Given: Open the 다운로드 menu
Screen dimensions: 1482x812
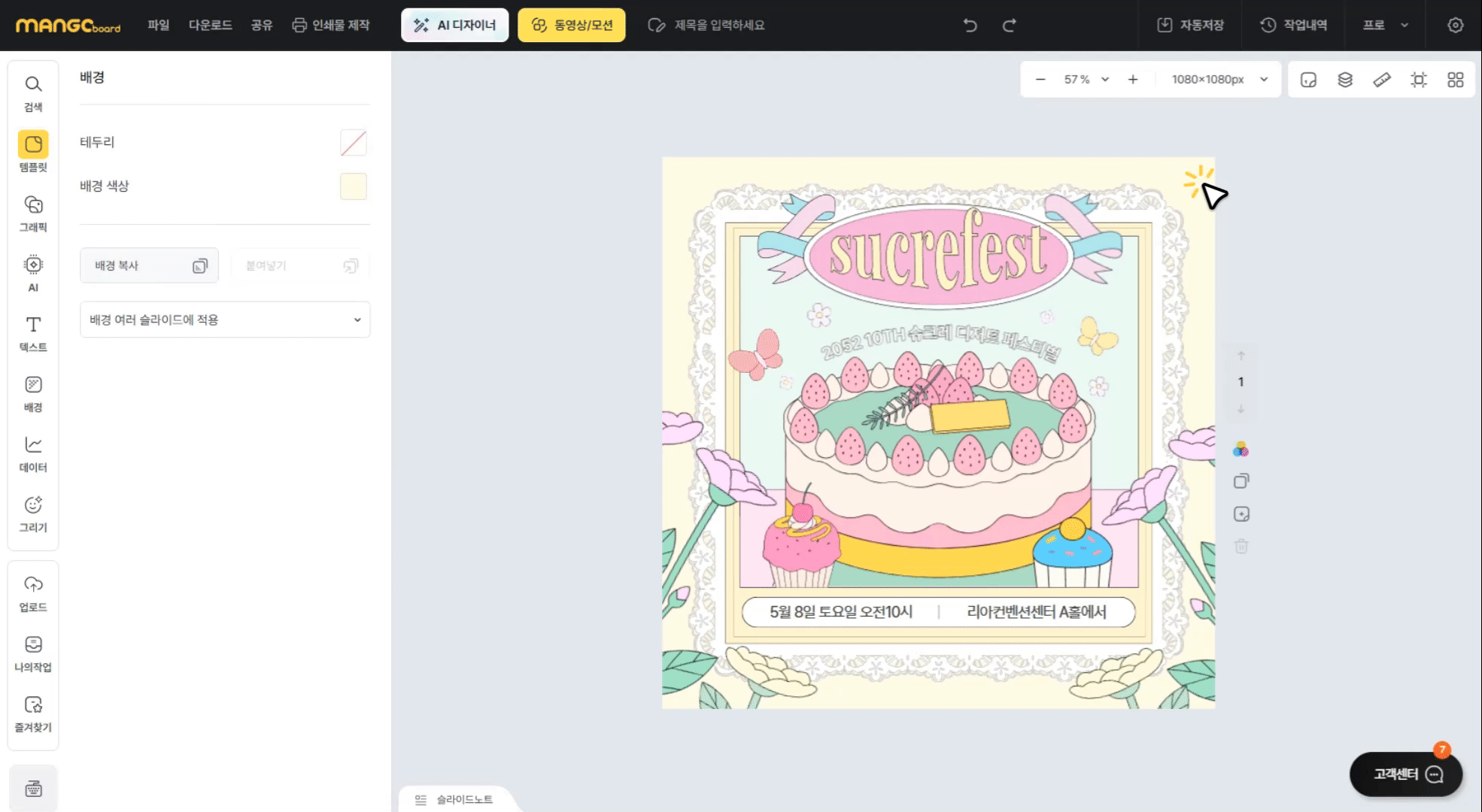Looking at the screenshot, I should coord(210,26).
